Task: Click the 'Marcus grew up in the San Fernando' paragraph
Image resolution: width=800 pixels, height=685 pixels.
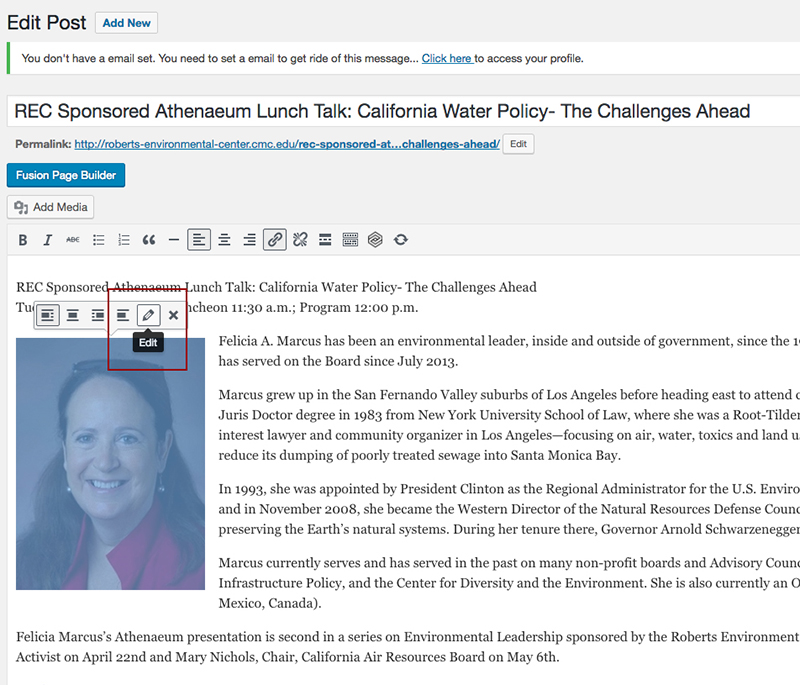Action: (509, 425)
